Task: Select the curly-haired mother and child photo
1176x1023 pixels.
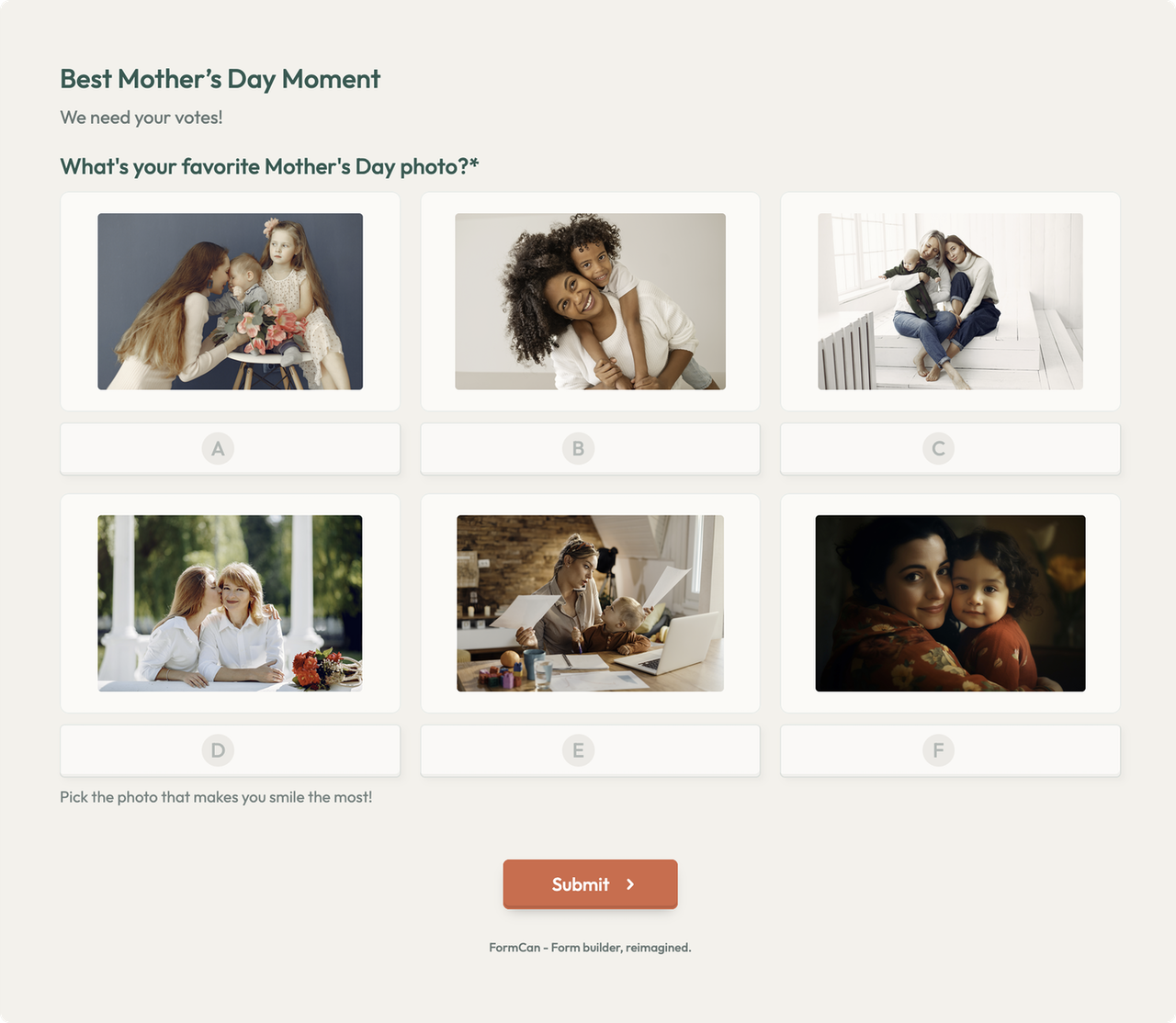Action: pyautogui.click(x=590, y=301)
